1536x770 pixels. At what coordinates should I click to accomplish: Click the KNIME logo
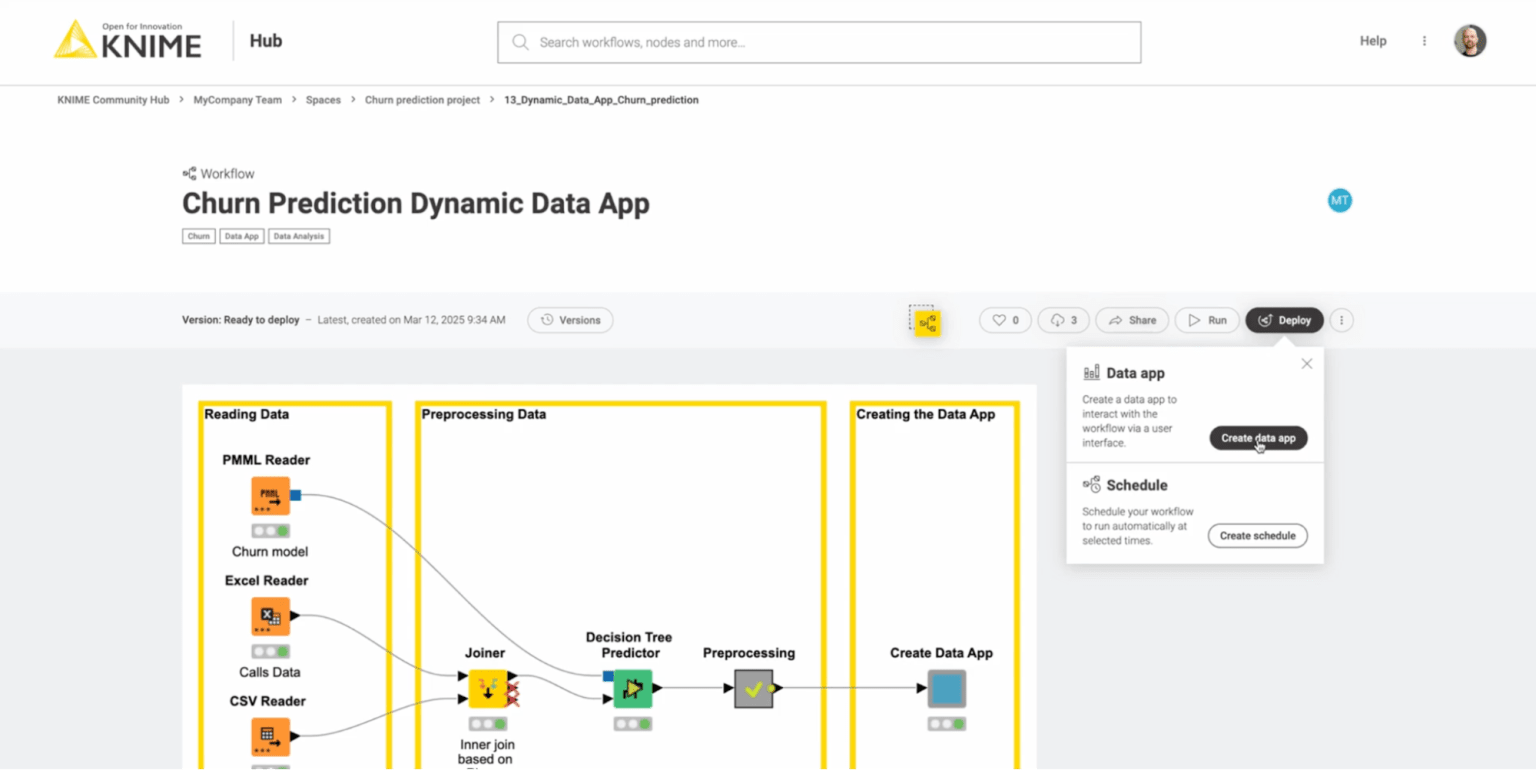[128, 40]
